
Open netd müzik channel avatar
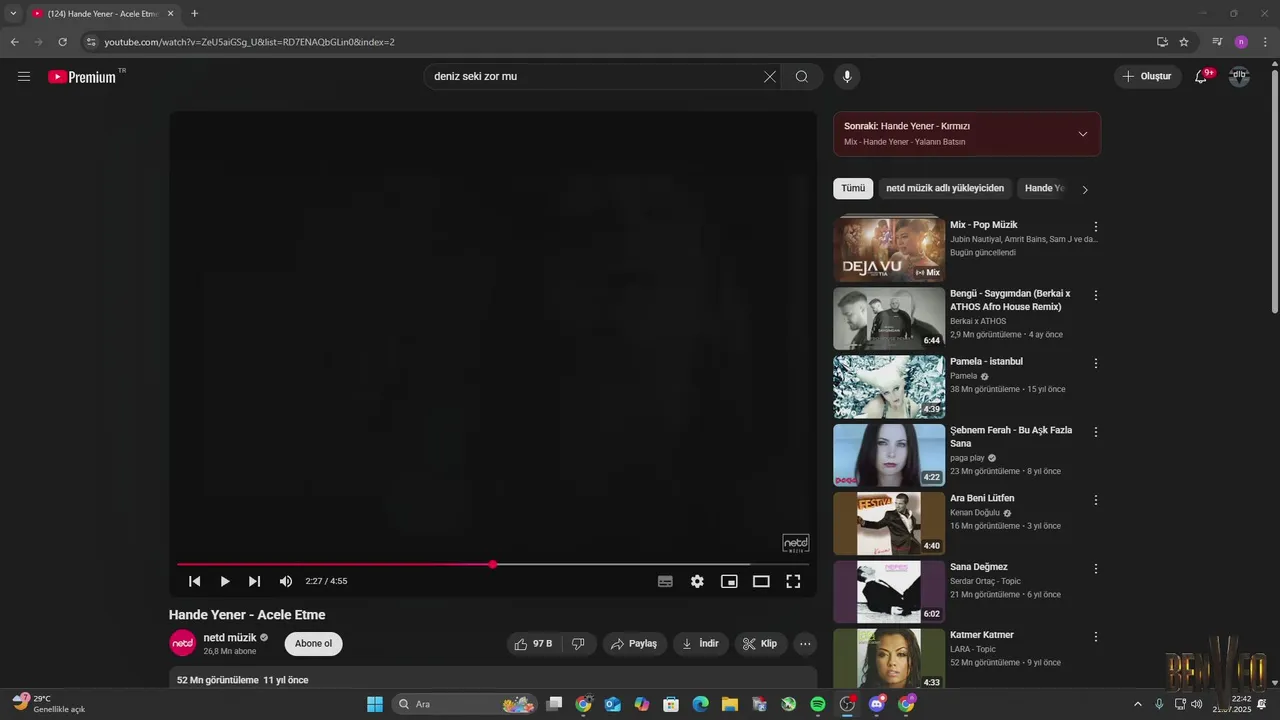183,643
